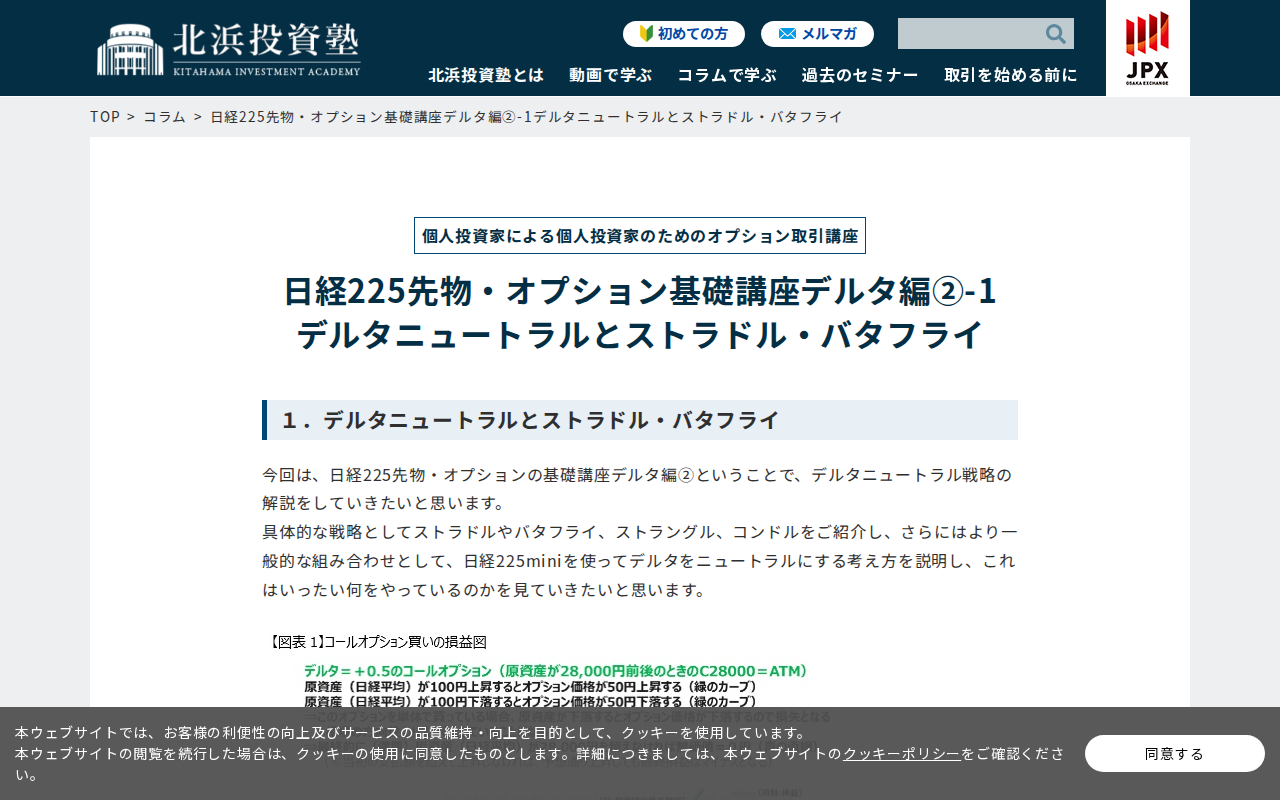Click the 個人投資家のためのオプション取引講座 label

[x=640, y=236]
